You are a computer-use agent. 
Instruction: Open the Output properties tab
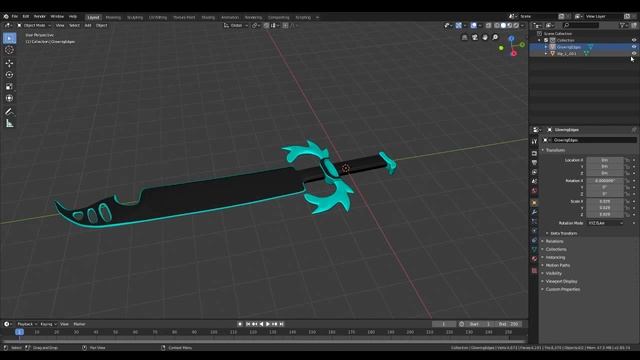pyautogui.click(x=534, y=162)
